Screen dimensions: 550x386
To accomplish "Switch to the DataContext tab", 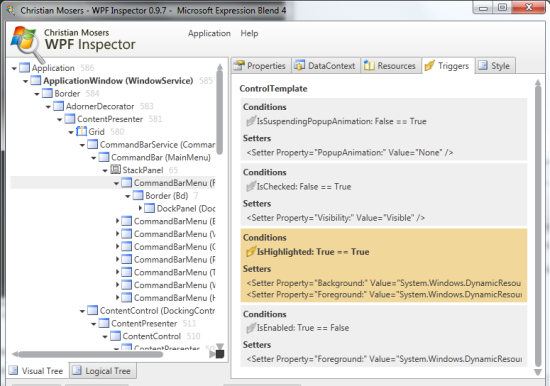I will click(326, 66).
